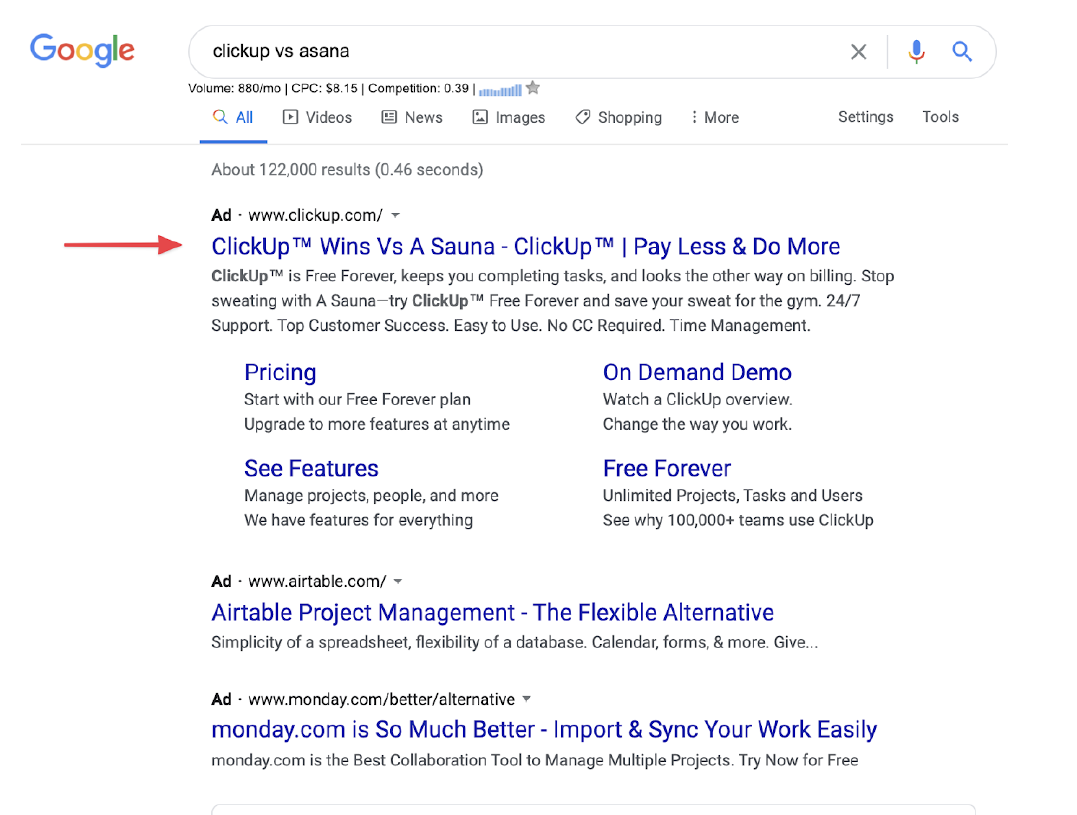Open the ClickUp Wins Vs A Sauna ad
The height and width of the screenshot is (815, 1077).
point(525,246)
